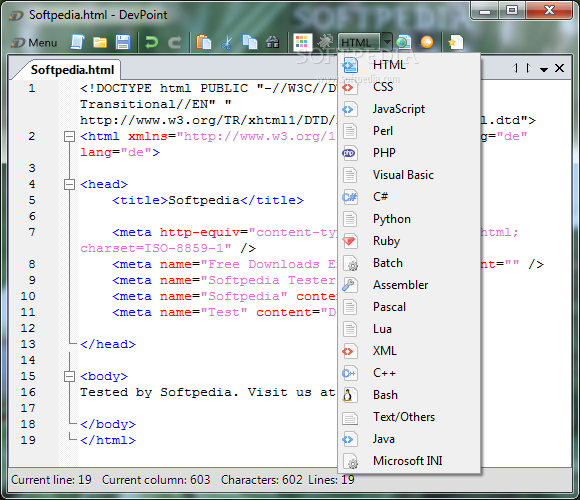Click the Microsoft INI gear icon
Image resolution: width=580 pixels, height=500 pixels.
[350, 461]
